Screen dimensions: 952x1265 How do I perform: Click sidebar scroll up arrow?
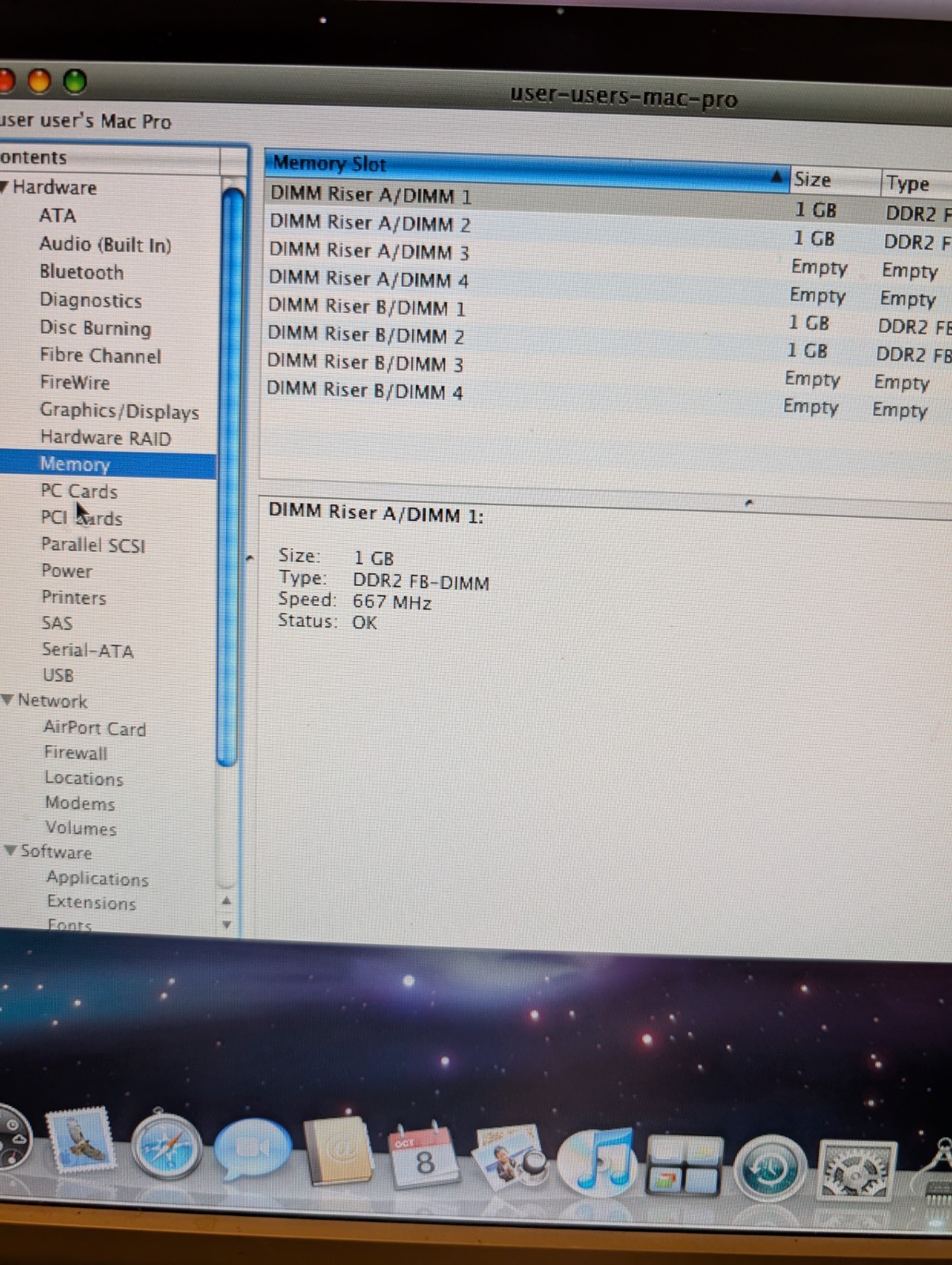227,901
